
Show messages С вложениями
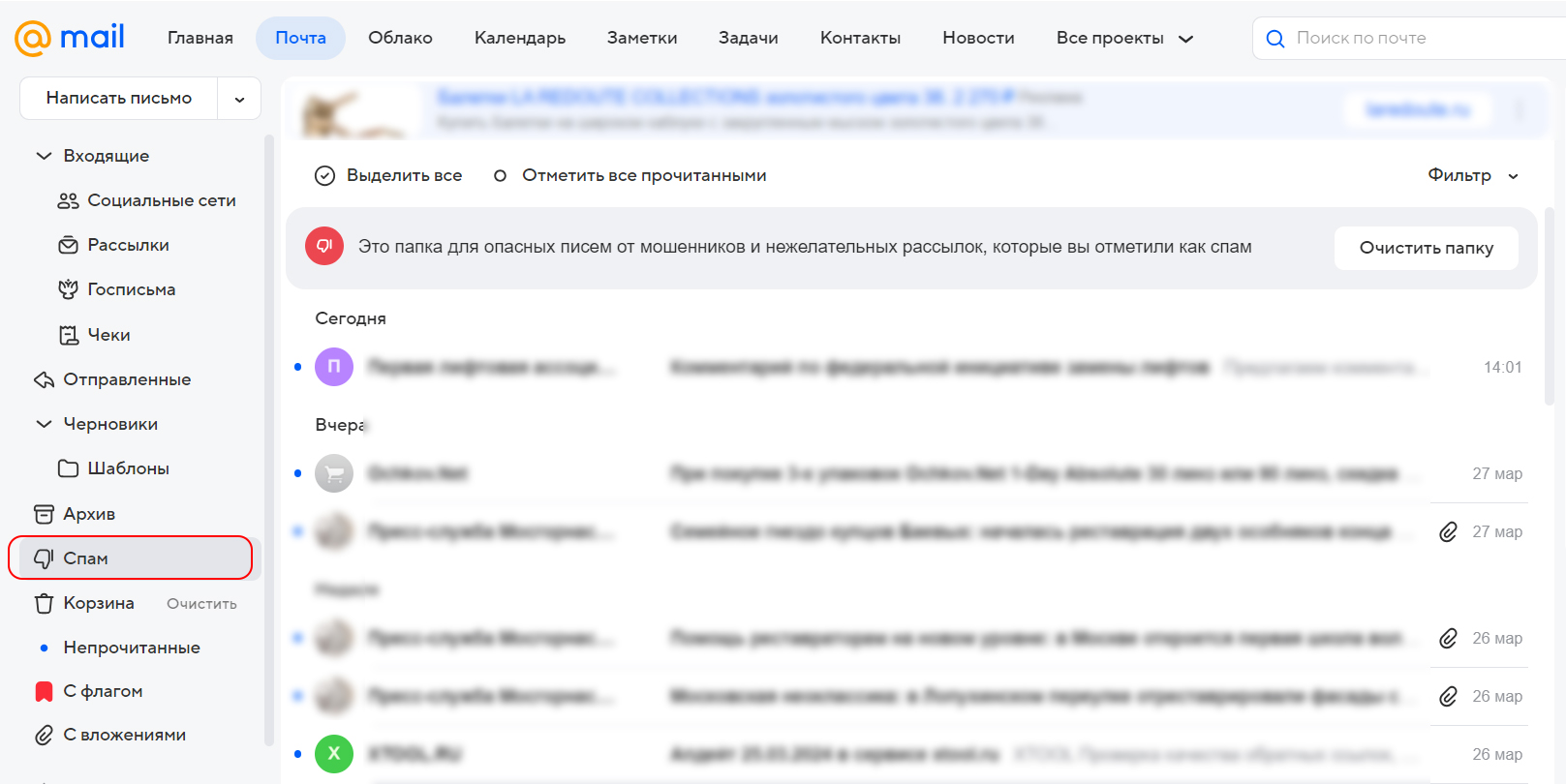click(125, 735)
